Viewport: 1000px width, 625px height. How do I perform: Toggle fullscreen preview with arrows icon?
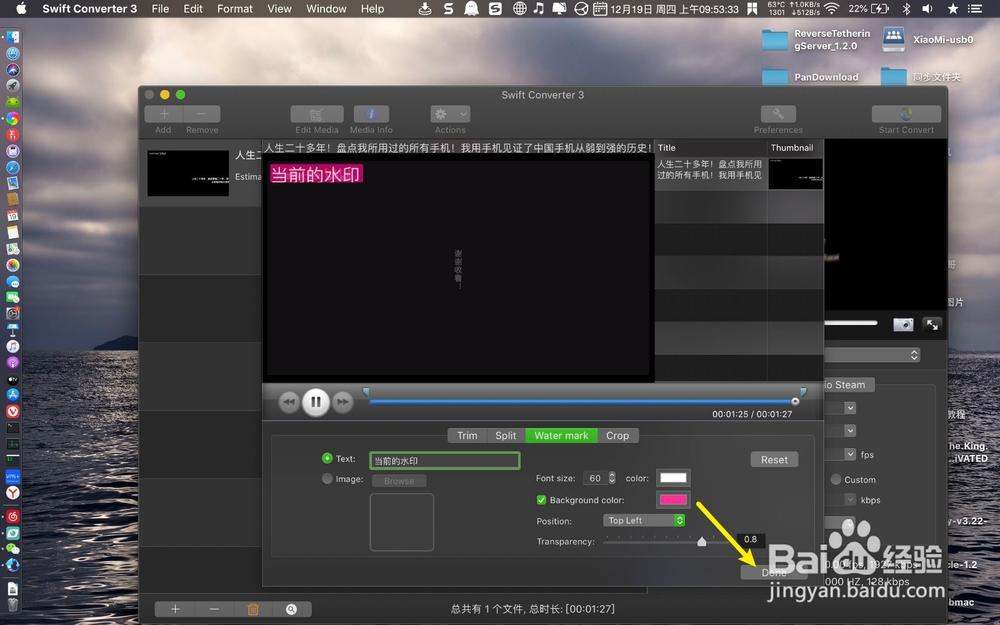(932, 325)
